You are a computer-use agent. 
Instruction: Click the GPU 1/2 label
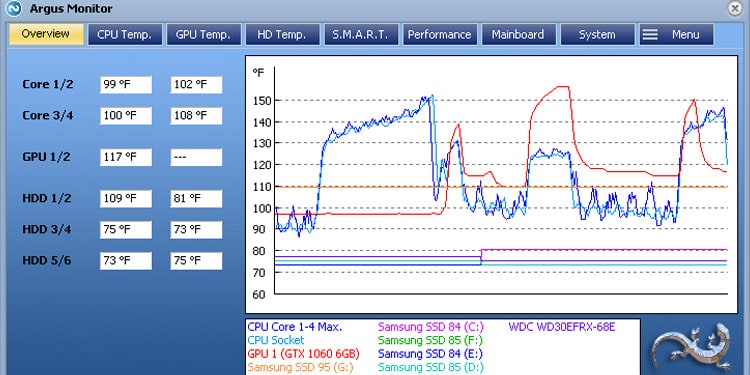[46, 157]
